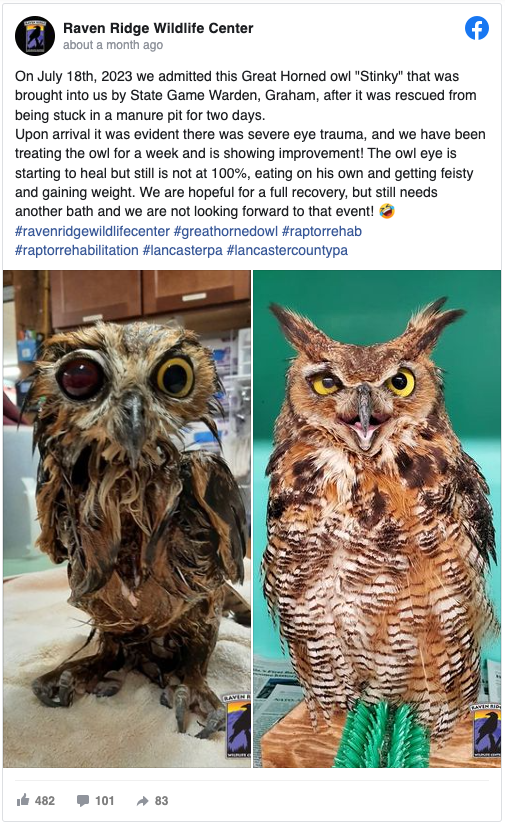The image size is (505, 827).
Task: Open the 'about a month ago' timestamp
Action: point(113,45)
